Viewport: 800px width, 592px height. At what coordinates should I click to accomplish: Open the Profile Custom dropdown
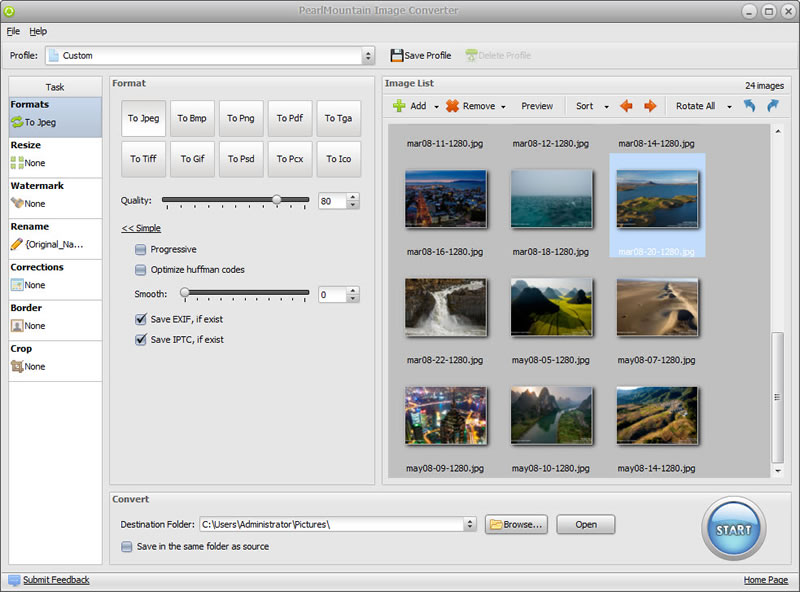point(368,56)
